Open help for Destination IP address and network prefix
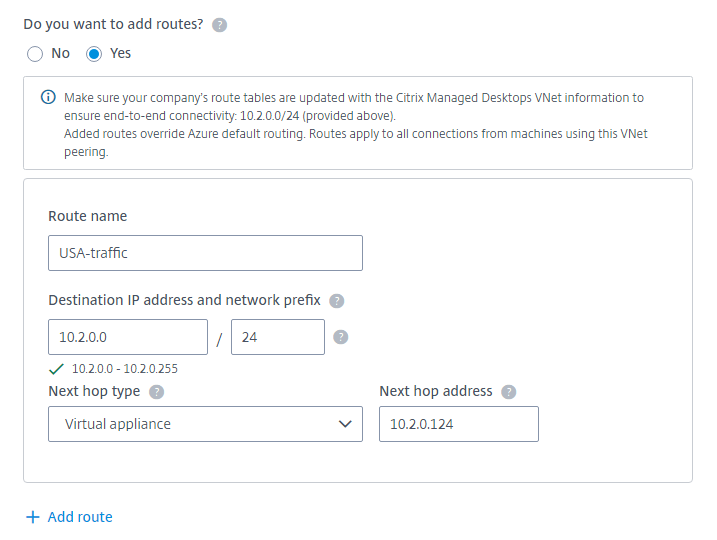 pos(337,300)
